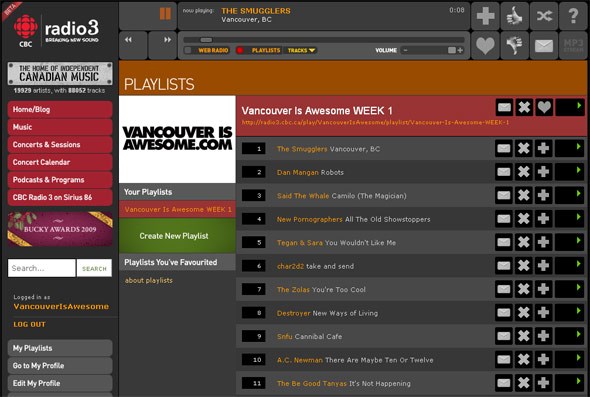The width and height of the screenshot is (590, 397).
Task: Give the track a thumbs up
Action: [515, 16]
